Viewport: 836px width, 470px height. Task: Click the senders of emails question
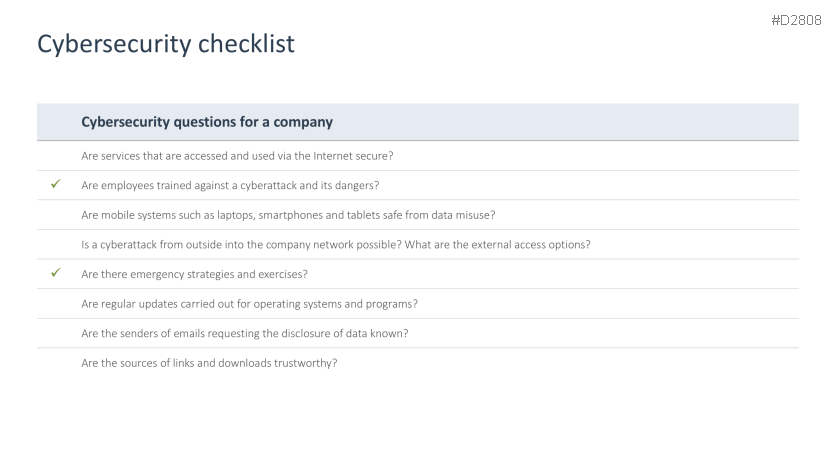point(245,333)
